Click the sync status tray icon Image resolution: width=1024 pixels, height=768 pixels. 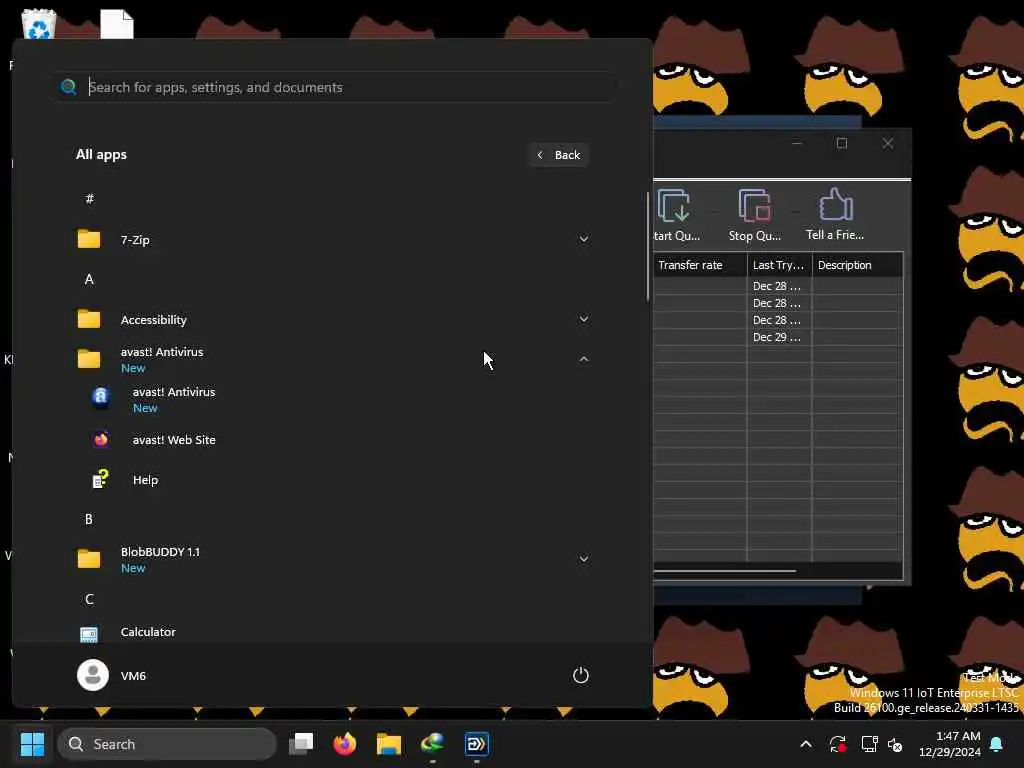(x=838, y=744)
